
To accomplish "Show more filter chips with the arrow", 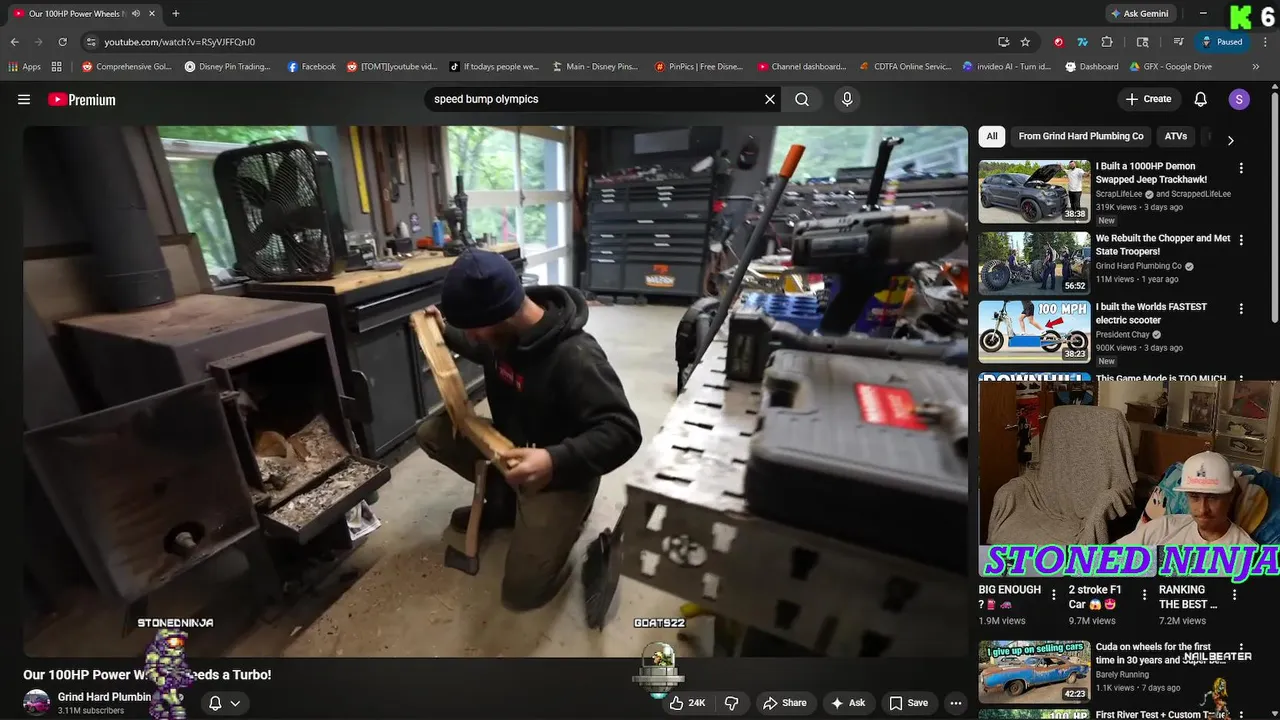I will tap(1230, 140).
